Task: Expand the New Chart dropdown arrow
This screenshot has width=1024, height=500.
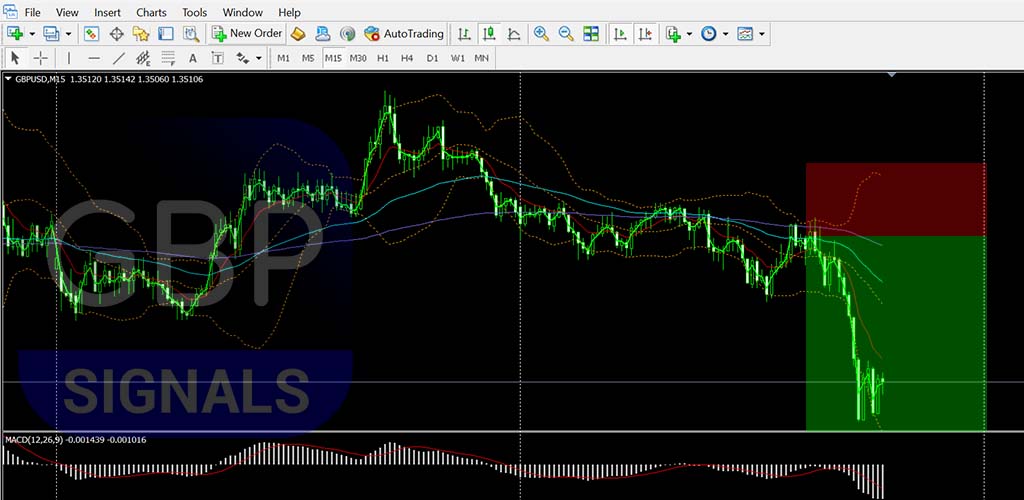Action: (31, 33)
